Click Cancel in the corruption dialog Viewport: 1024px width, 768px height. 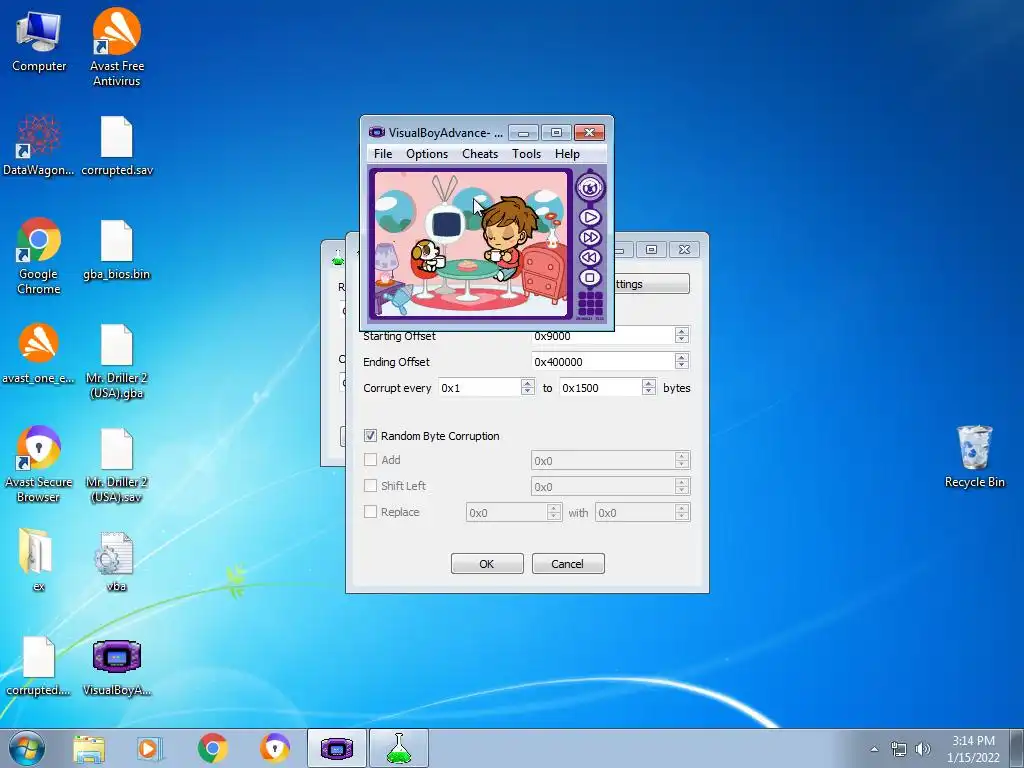click(x=568, y=564)
